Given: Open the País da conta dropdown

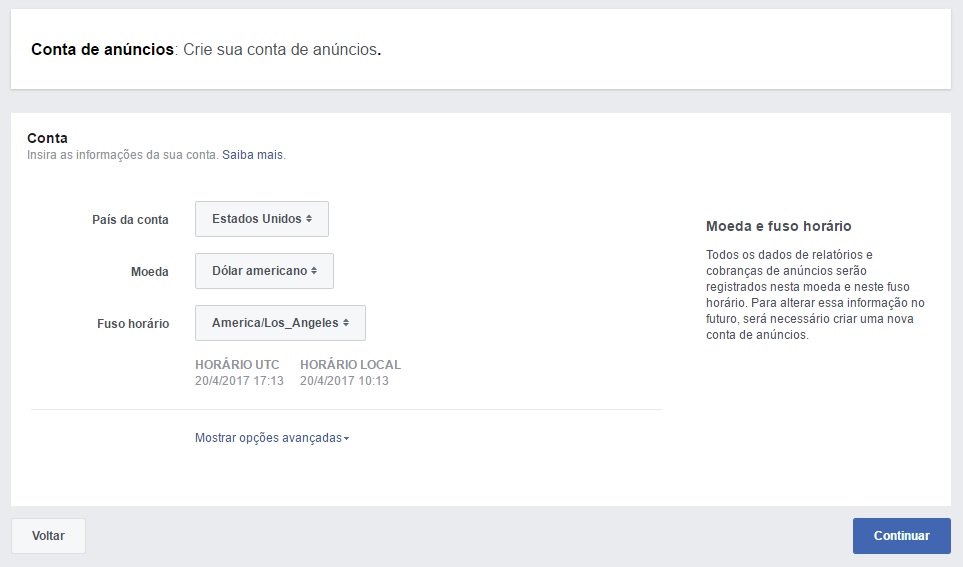Looking at the screenshot, I should tap(261, 219).
